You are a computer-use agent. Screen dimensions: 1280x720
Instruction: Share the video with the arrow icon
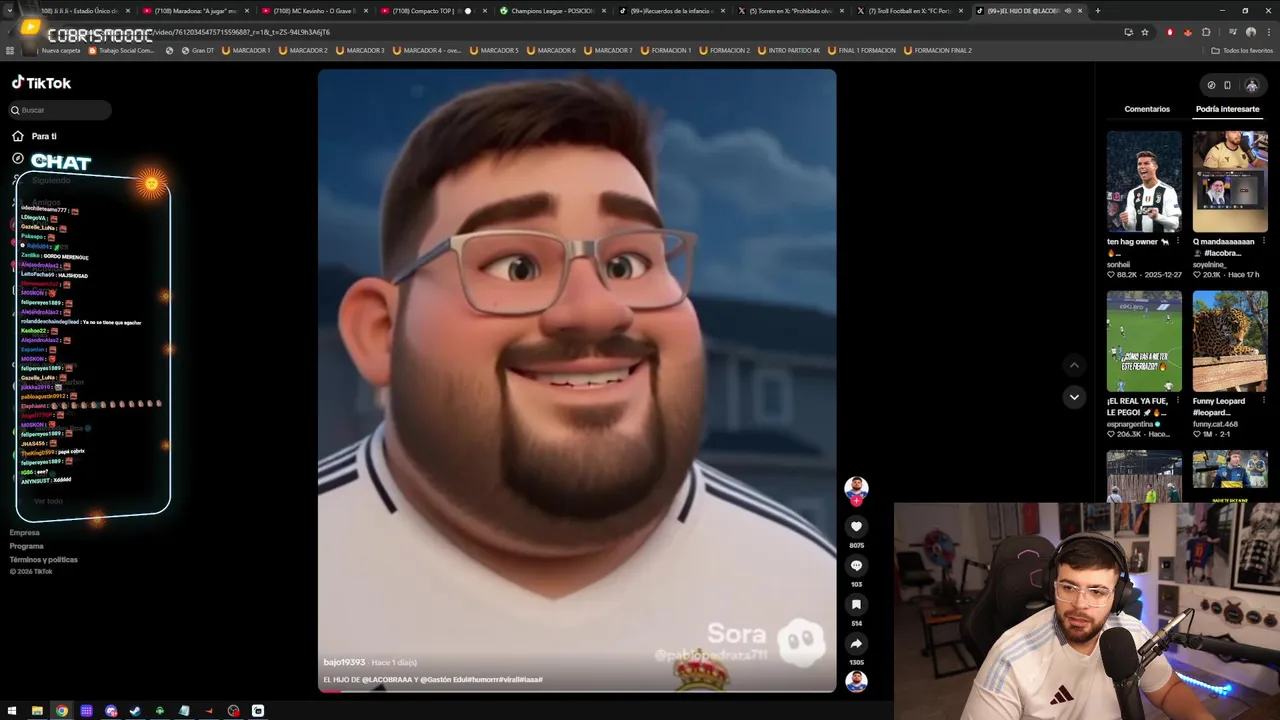tap(856, 644)
